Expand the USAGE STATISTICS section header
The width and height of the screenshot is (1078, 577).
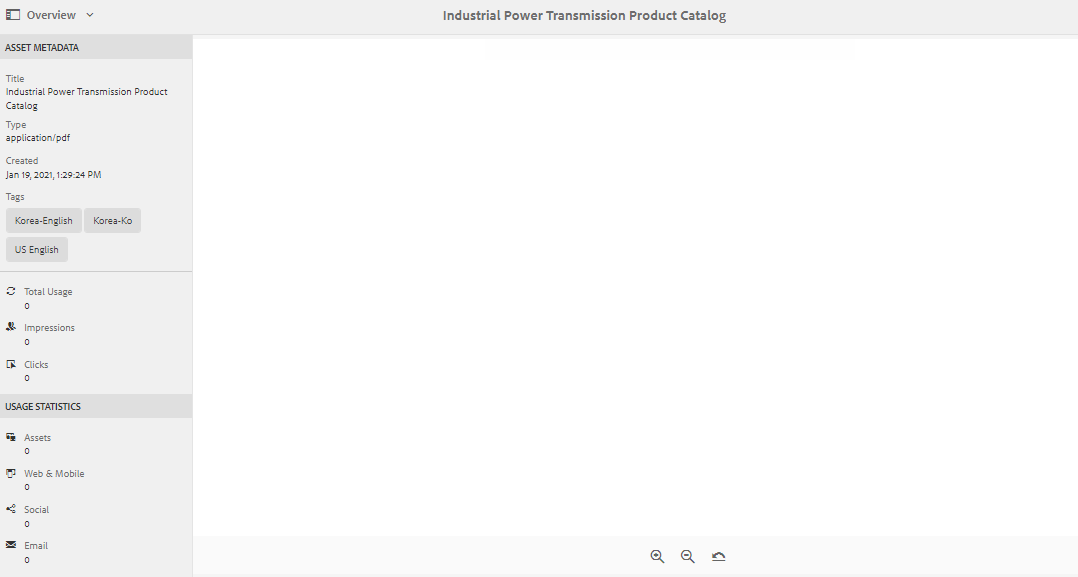[43, 405]
